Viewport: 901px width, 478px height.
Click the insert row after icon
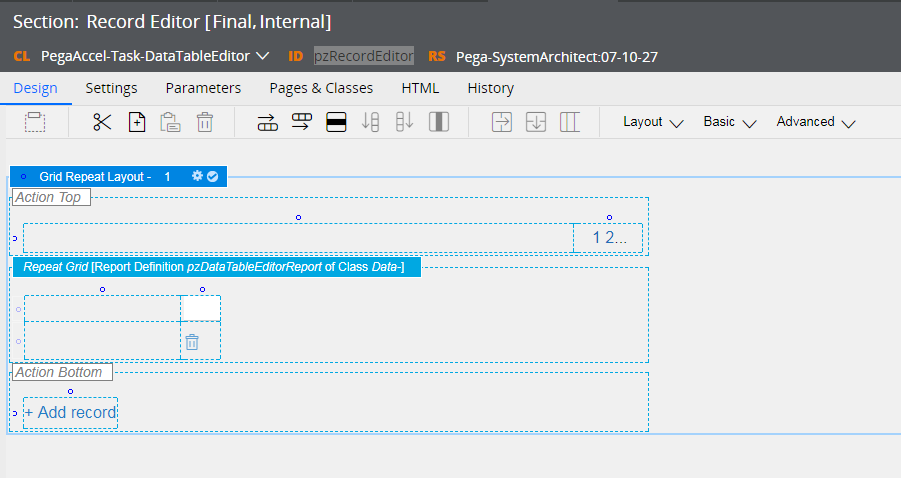pos(301,122)
